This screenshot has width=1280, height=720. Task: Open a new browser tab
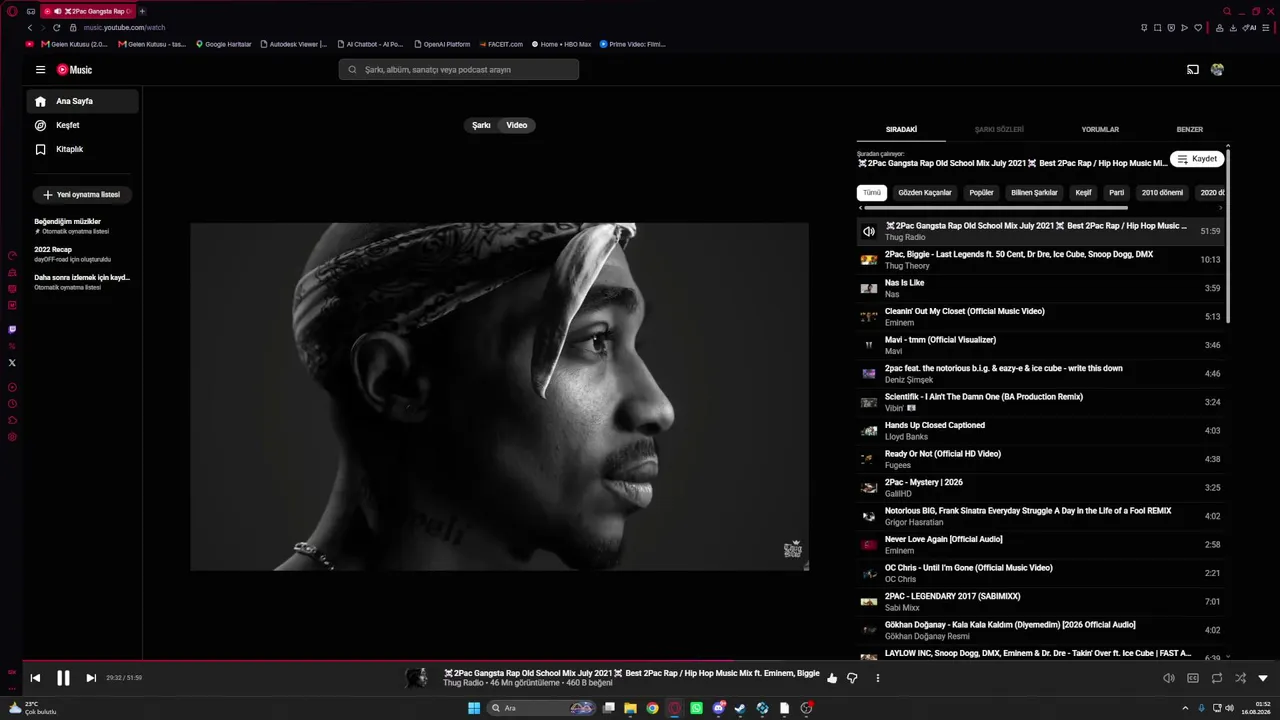click(142, 11)
